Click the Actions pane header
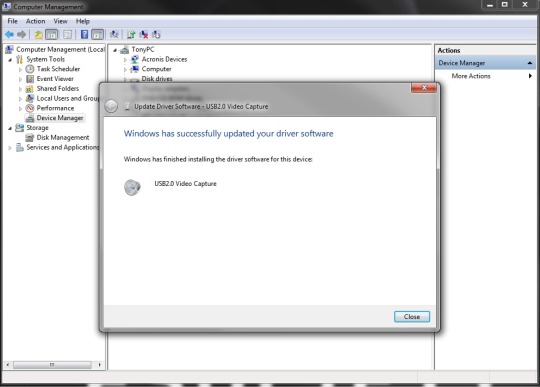 (x=485, y=50)
